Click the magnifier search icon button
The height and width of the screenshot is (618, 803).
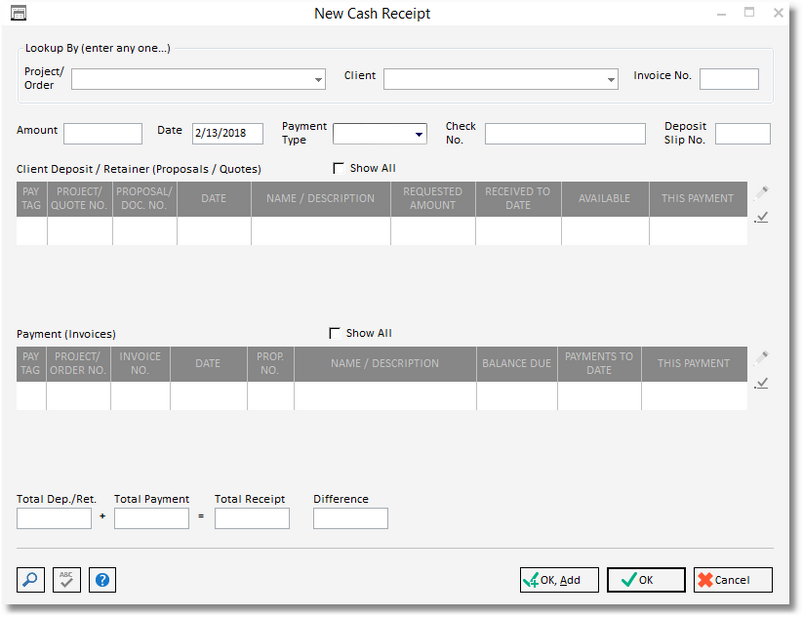(x=30, y=580)
